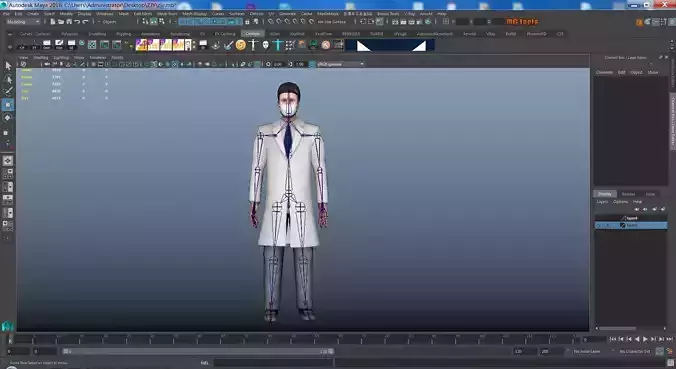Click the play backwards button

[637, 340]
